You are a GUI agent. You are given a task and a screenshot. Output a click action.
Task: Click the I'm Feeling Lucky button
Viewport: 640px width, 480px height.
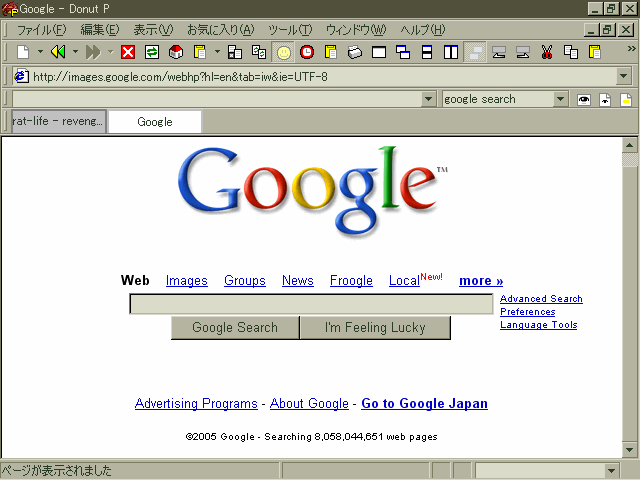click(x=375, y=327)
